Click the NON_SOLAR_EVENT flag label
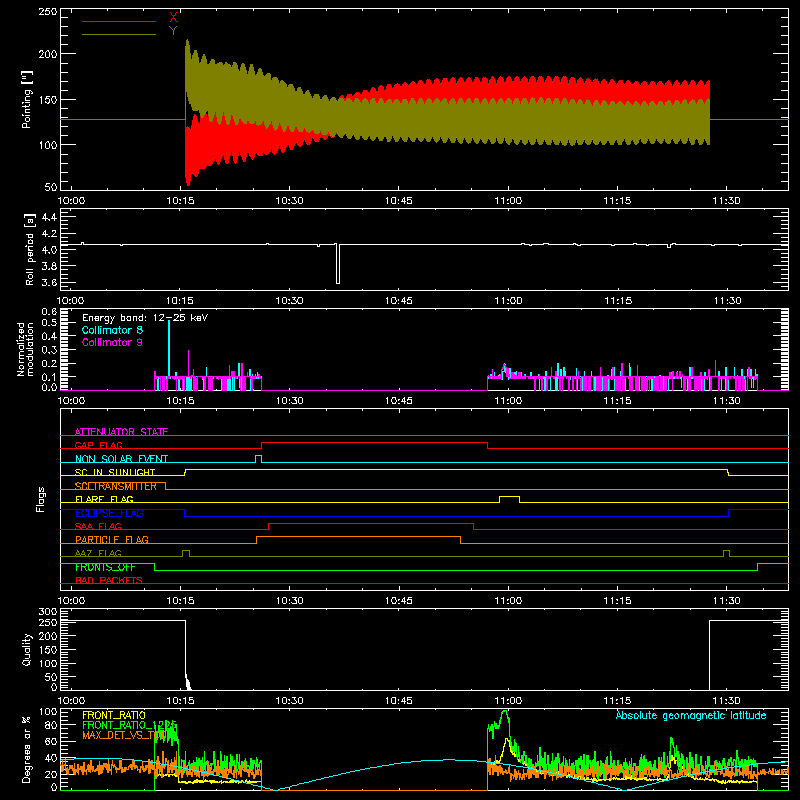This screenshot has width=800, height=800. coord(121,459)
